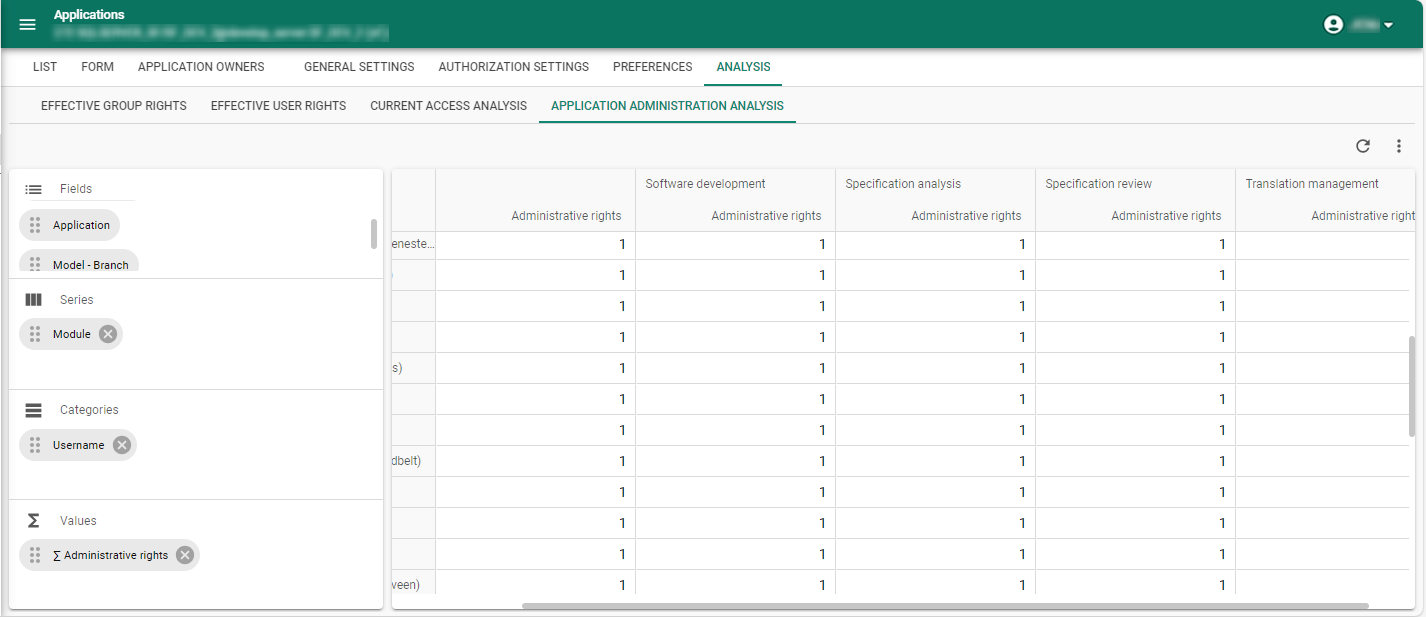Open the hamburger navigation menu
This screenshot has height=617, width=1426.
click(27, 24)
